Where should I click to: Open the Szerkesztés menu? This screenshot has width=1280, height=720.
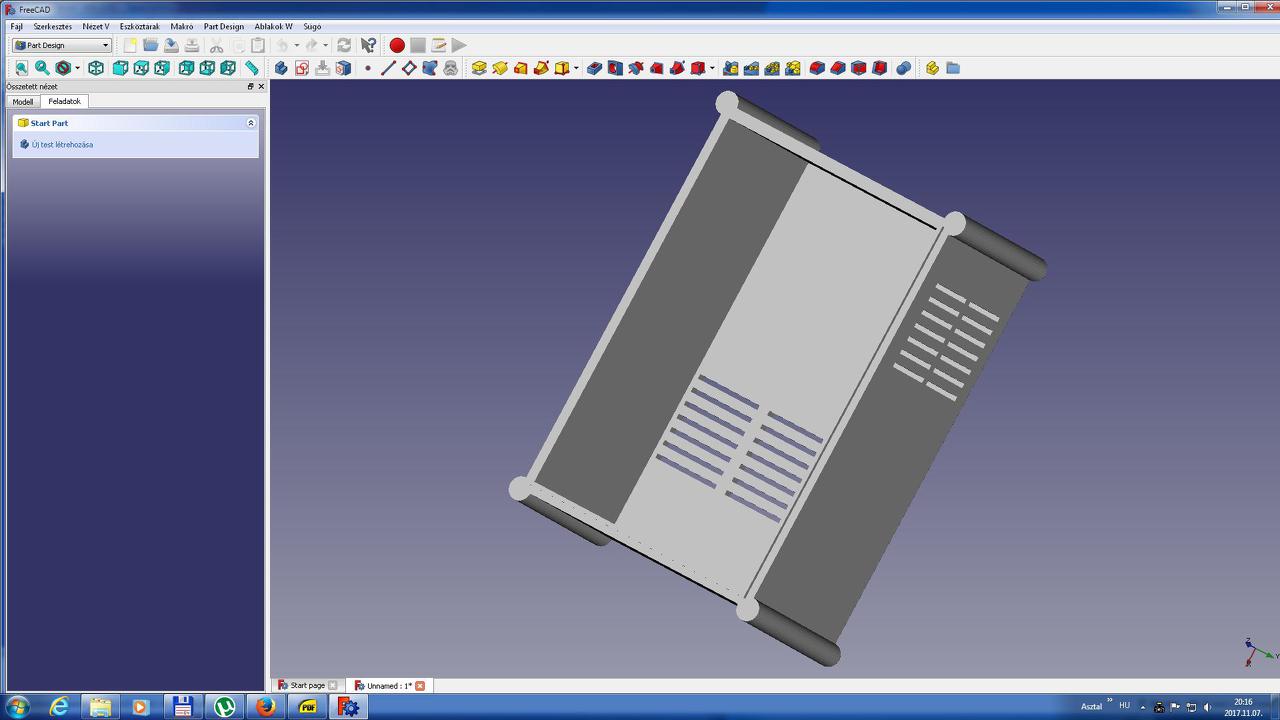[53, 26]
